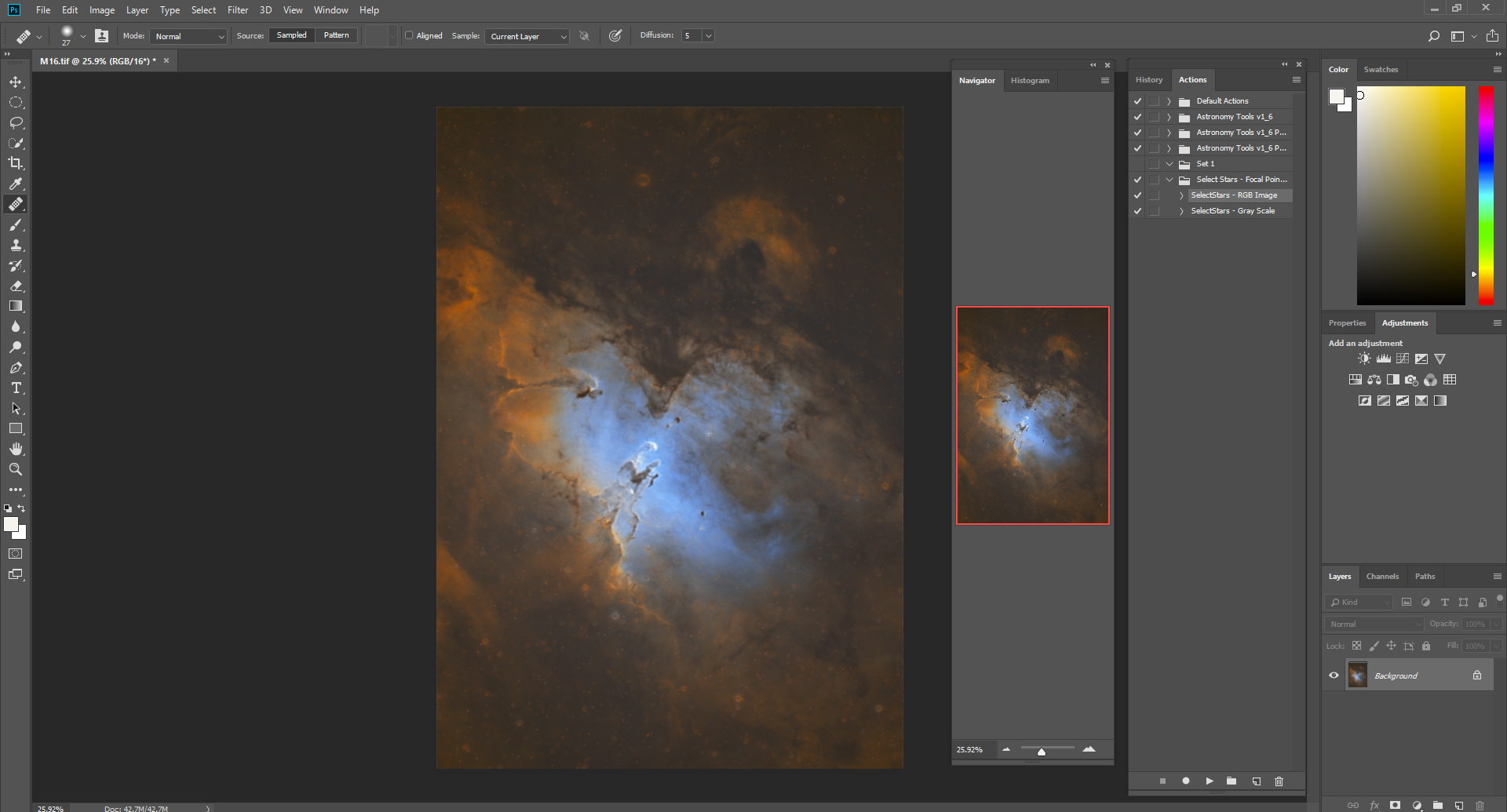Image resolution: width=1507 pixels, height=812 pixels.
Task: Open the Filter menu
Action: point(237,10)
